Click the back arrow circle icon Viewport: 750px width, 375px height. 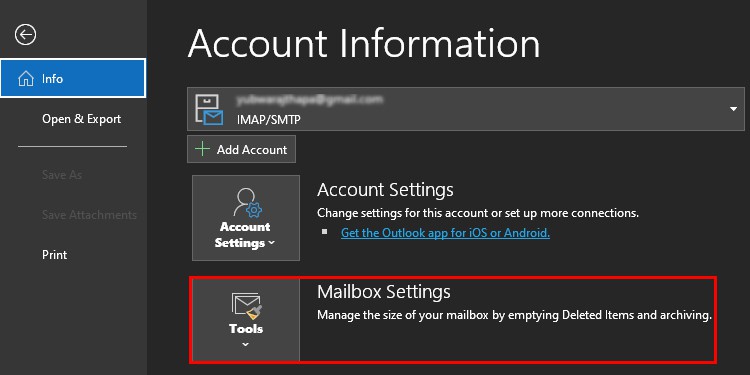tap(25, 35)
